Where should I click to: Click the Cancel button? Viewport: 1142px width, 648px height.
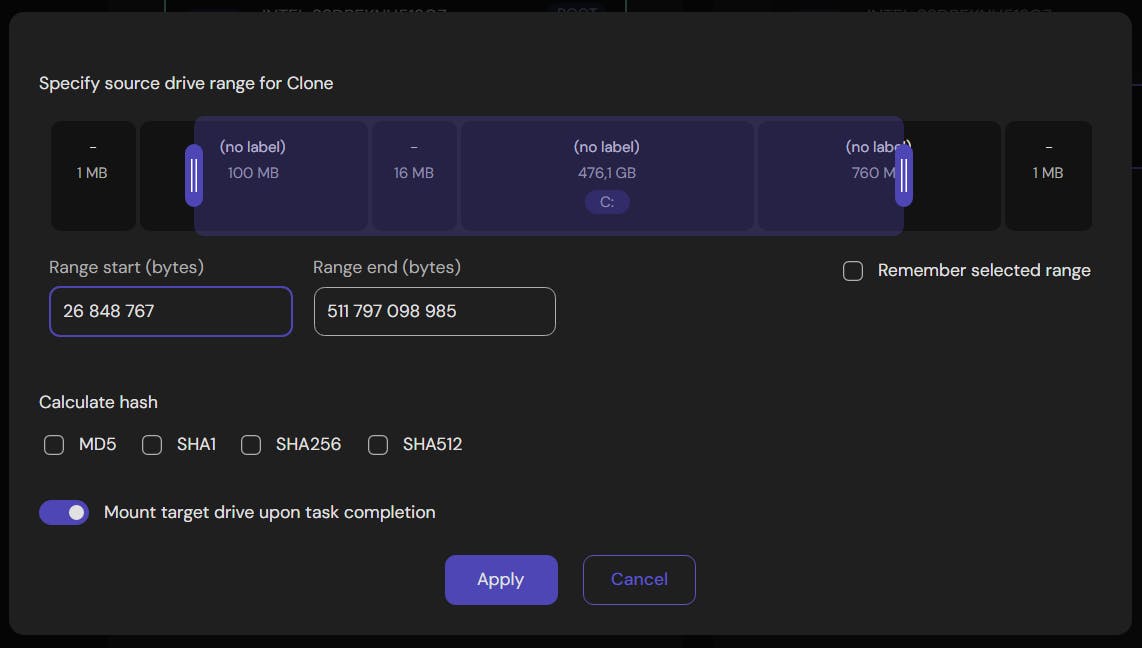(x=639, y=579)
